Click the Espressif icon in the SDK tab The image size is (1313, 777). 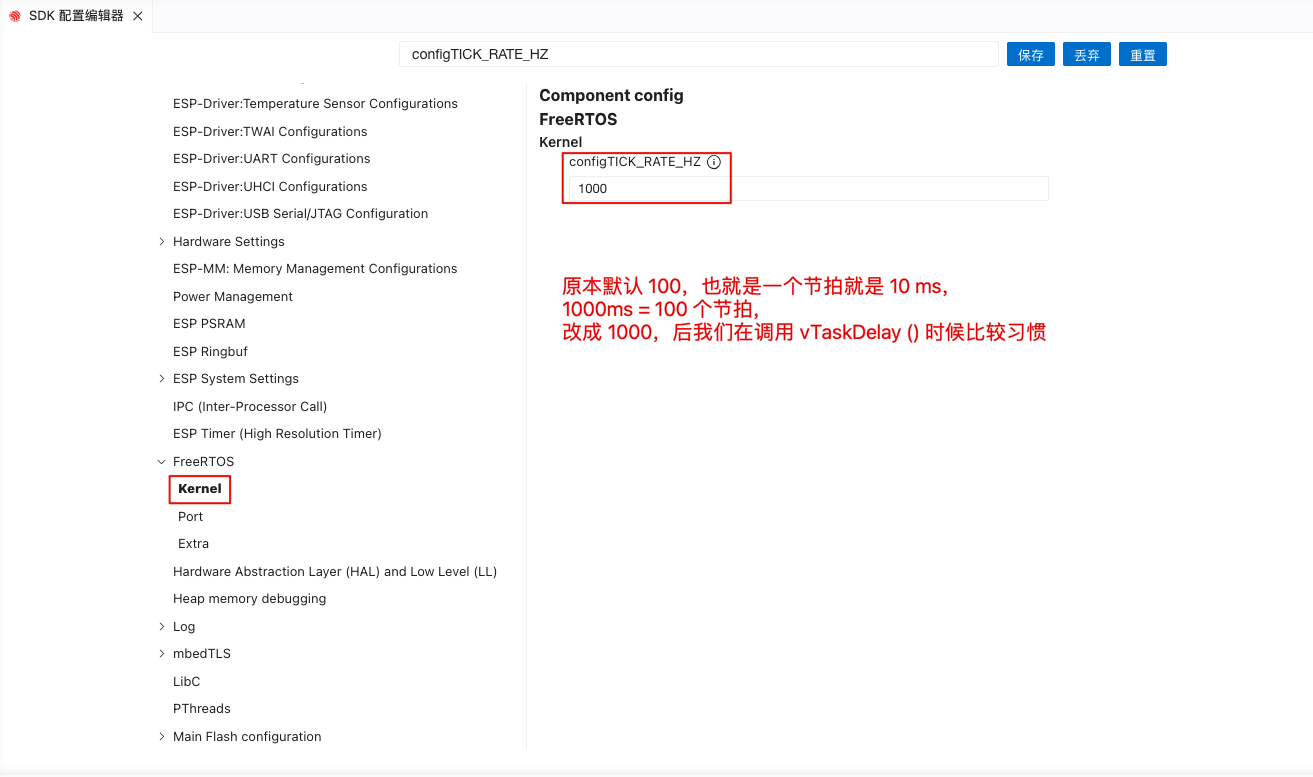coord(15,16)
